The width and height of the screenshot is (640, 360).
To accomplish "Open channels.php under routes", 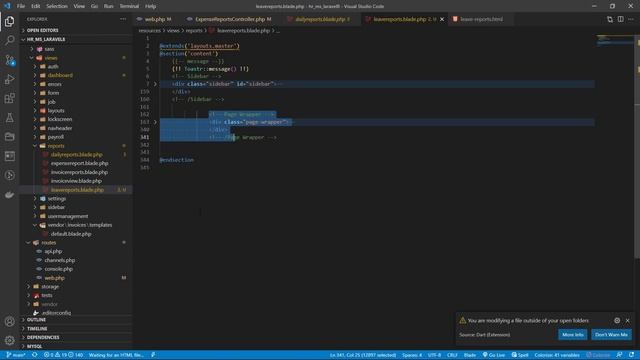I will (x=60, y=260).
